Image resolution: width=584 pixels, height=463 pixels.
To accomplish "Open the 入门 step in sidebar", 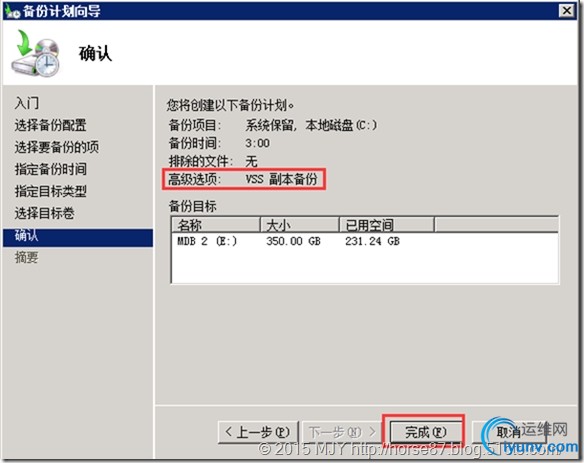I will click(26, 103).
